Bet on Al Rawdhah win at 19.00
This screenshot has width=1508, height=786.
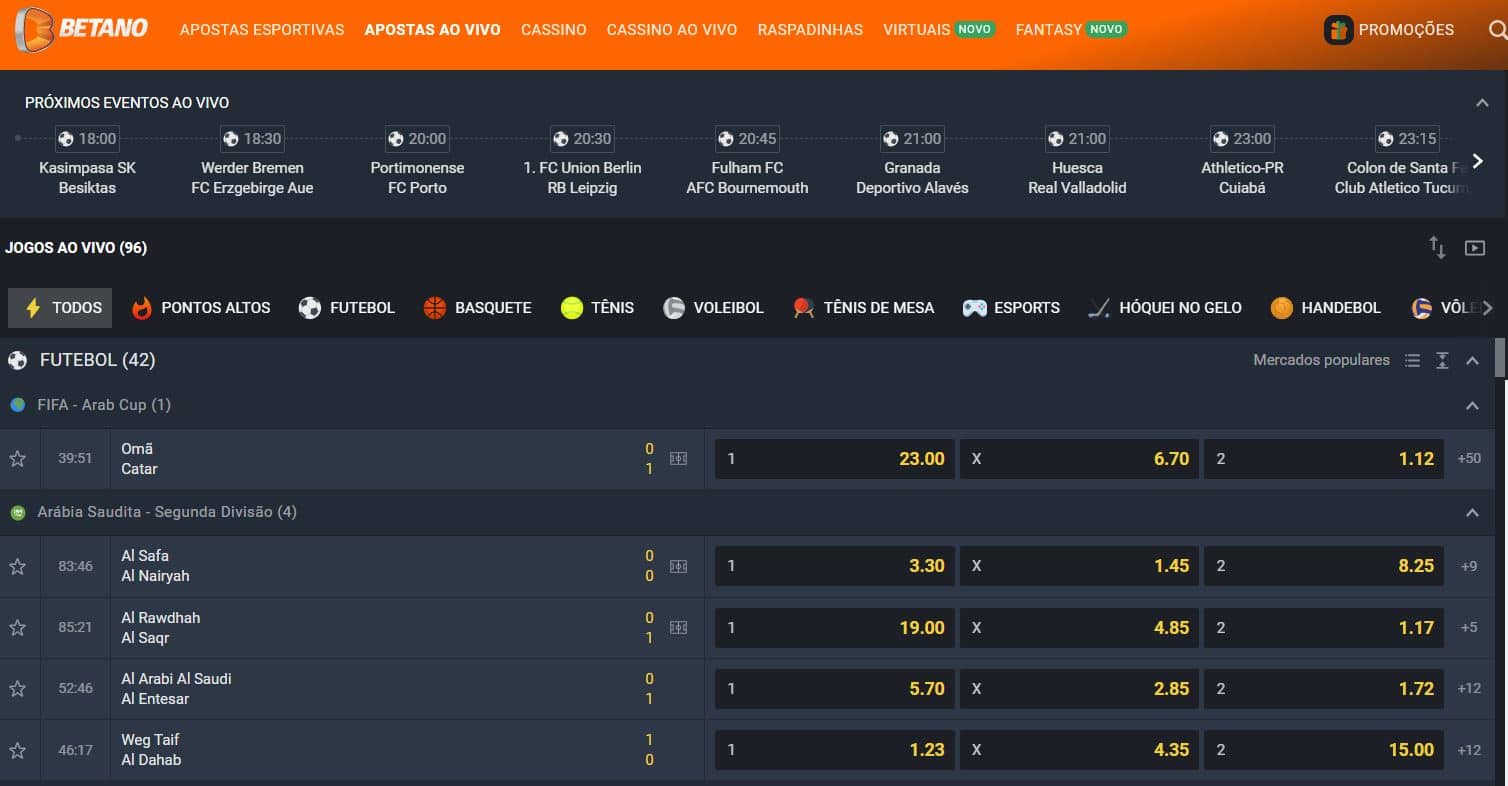835,628
